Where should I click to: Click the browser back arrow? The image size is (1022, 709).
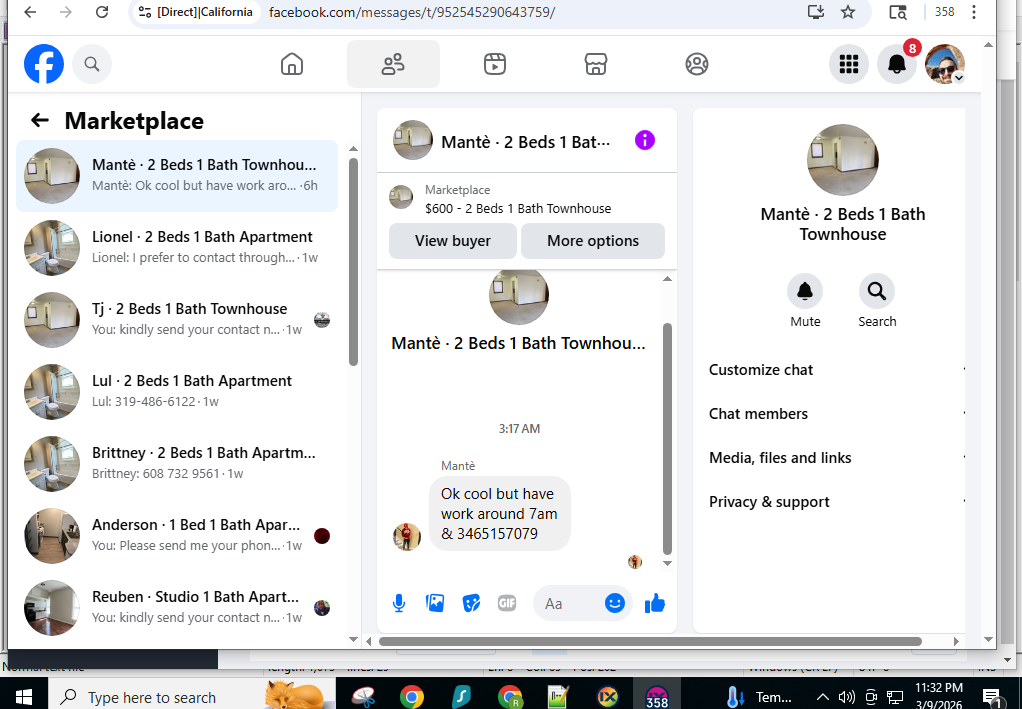[x=30, y=12]
